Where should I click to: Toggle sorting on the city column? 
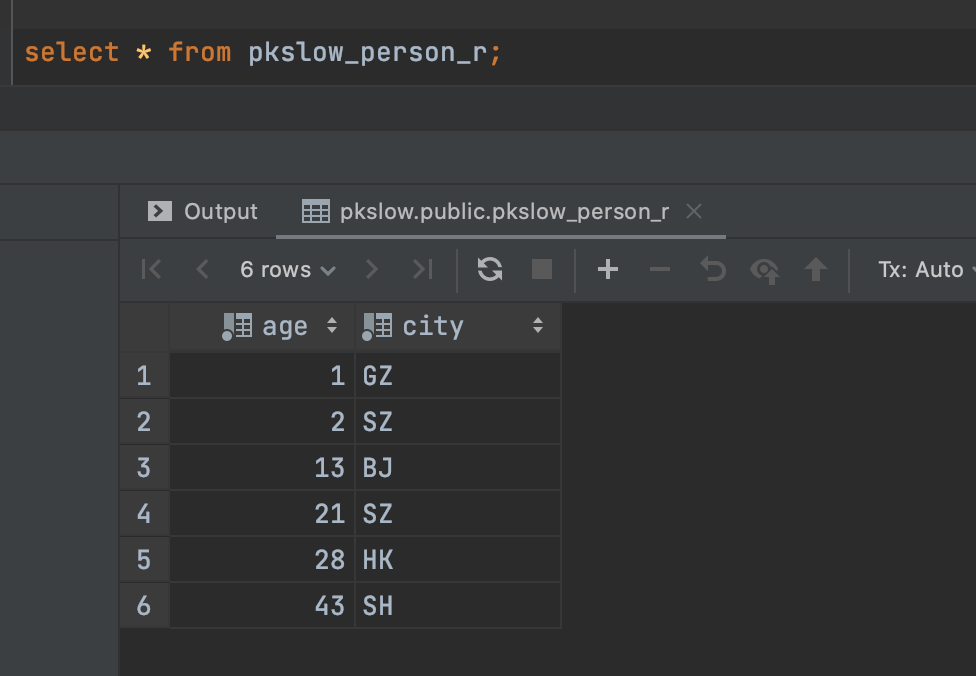538,325
